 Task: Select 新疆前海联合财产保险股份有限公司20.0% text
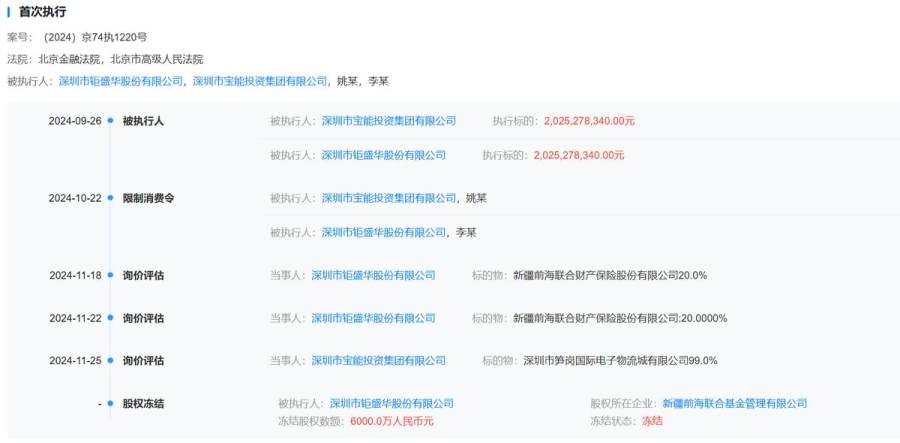coord(610,275)
